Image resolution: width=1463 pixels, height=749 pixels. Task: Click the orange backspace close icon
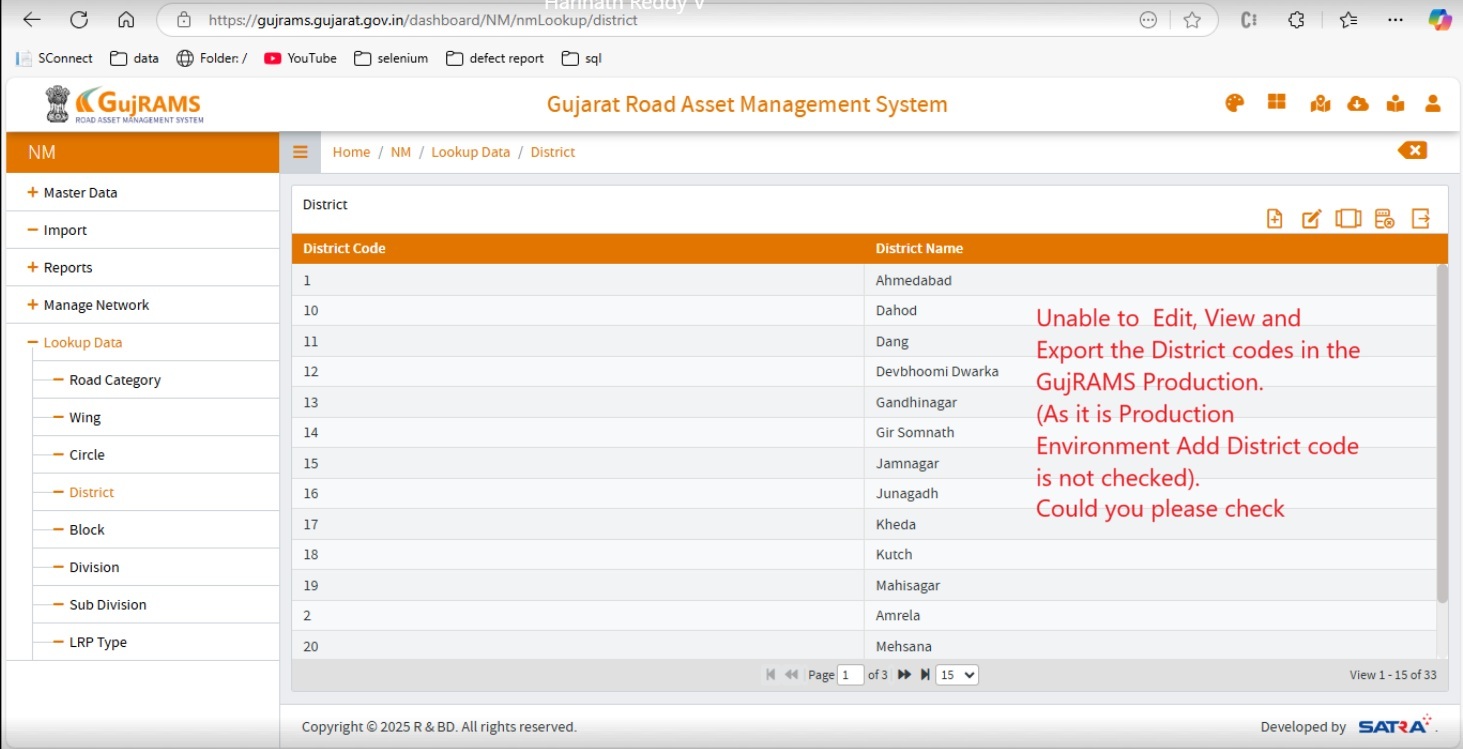tap(1412, 150)
